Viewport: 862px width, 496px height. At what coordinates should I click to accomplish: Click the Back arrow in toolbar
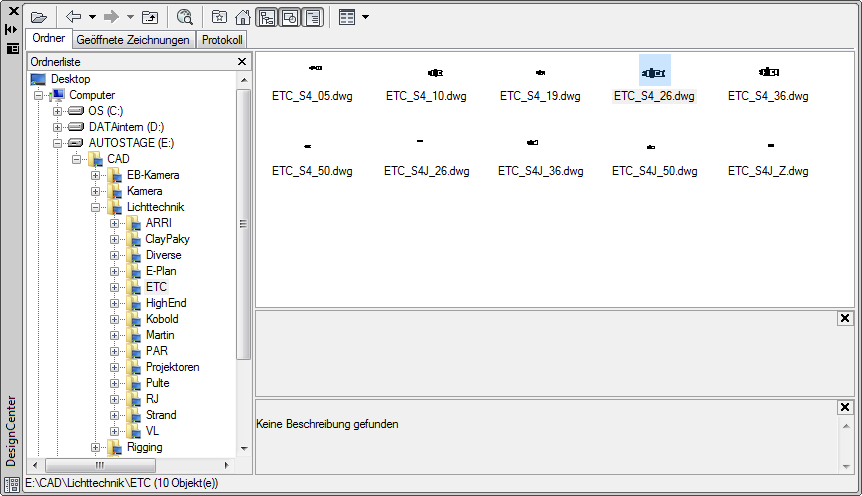74,17
